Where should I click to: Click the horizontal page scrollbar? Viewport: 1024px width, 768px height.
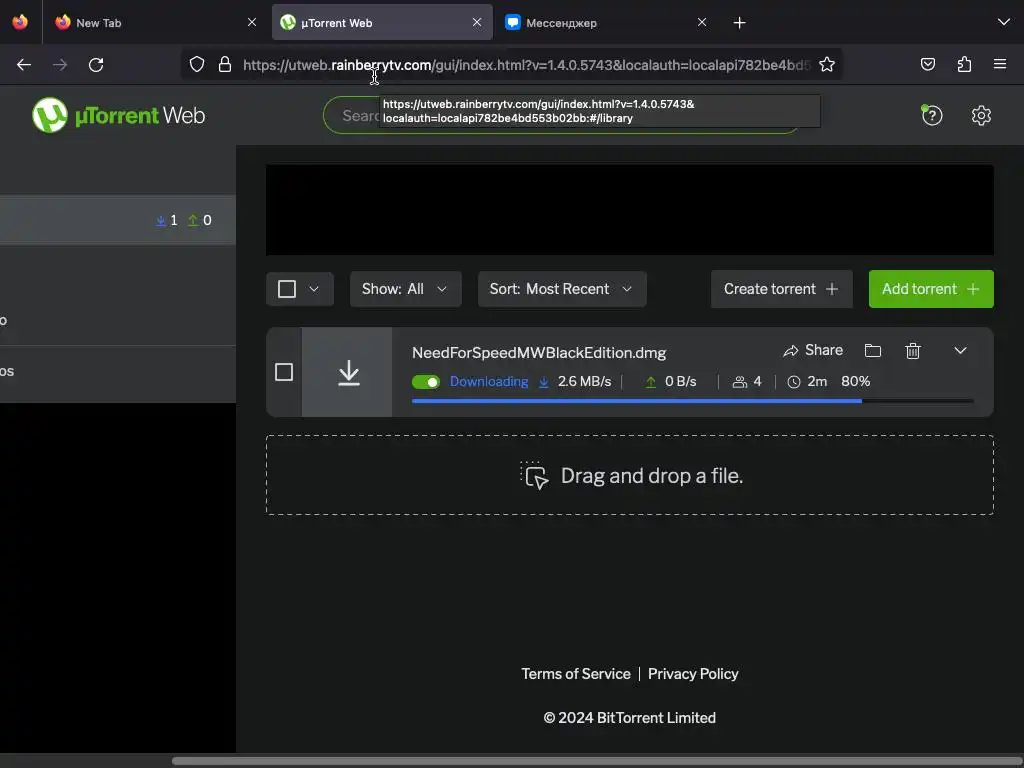pos(598,761)
